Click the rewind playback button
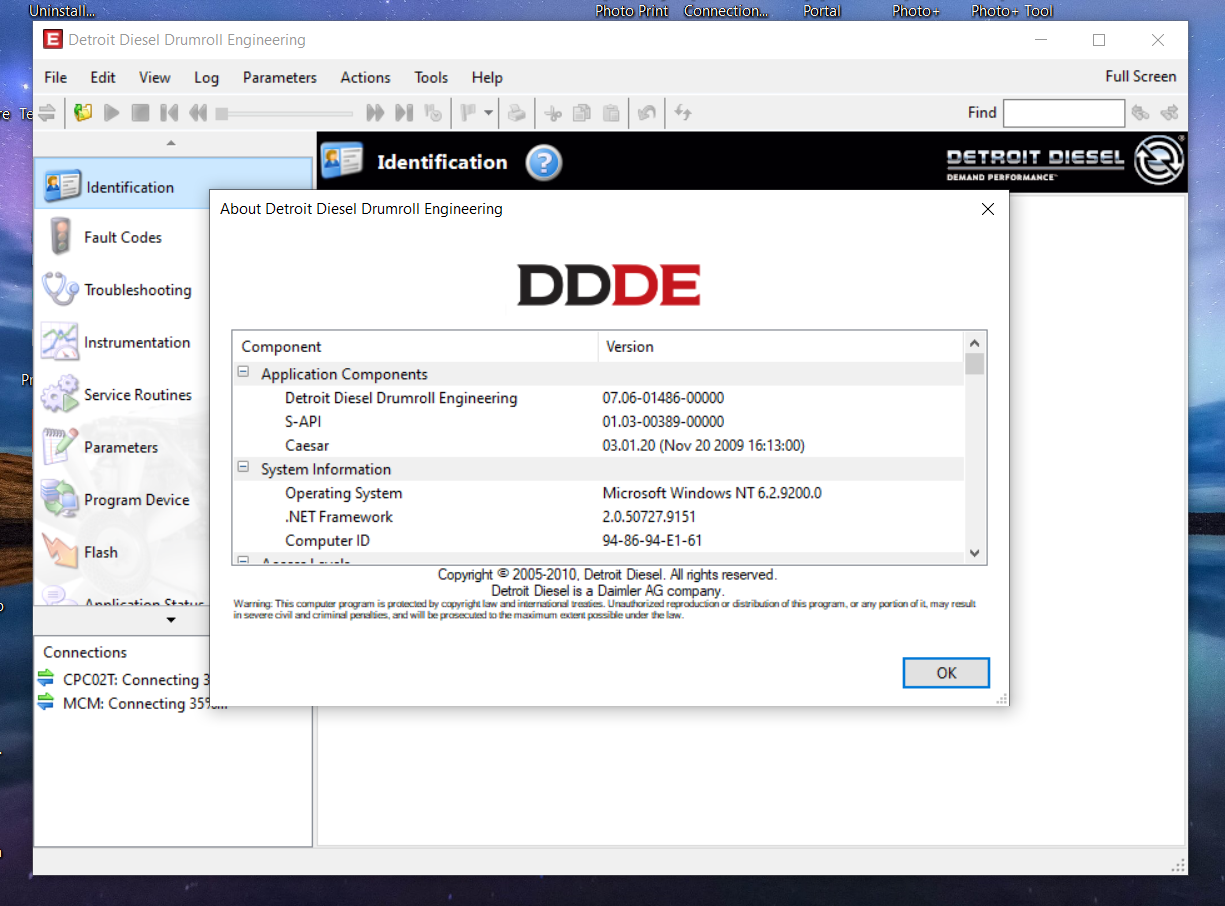This screenshot has height=906, width=1225. 198,113
